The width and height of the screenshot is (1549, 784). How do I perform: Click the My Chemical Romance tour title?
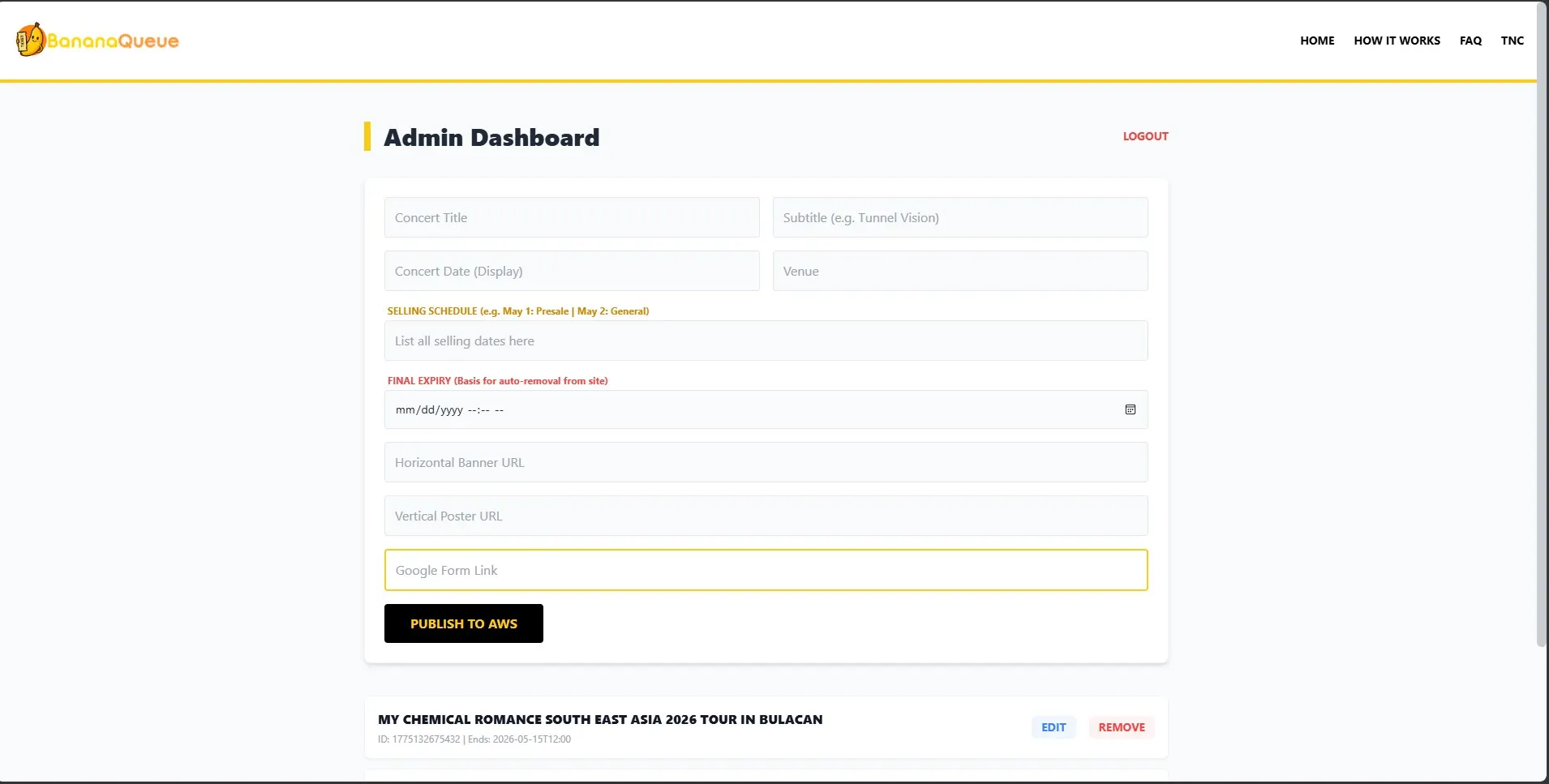pyautogui.click(x=600, y=719)
